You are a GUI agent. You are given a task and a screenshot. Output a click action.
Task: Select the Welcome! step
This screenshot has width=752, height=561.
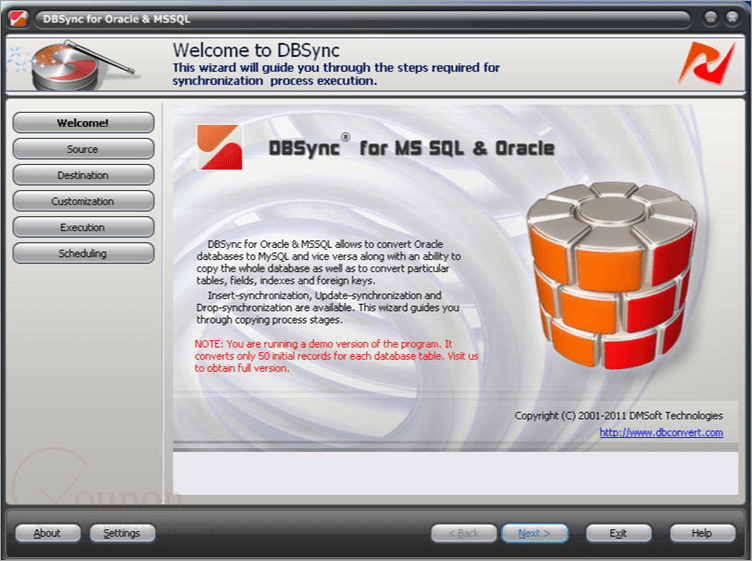coord(83,123)
